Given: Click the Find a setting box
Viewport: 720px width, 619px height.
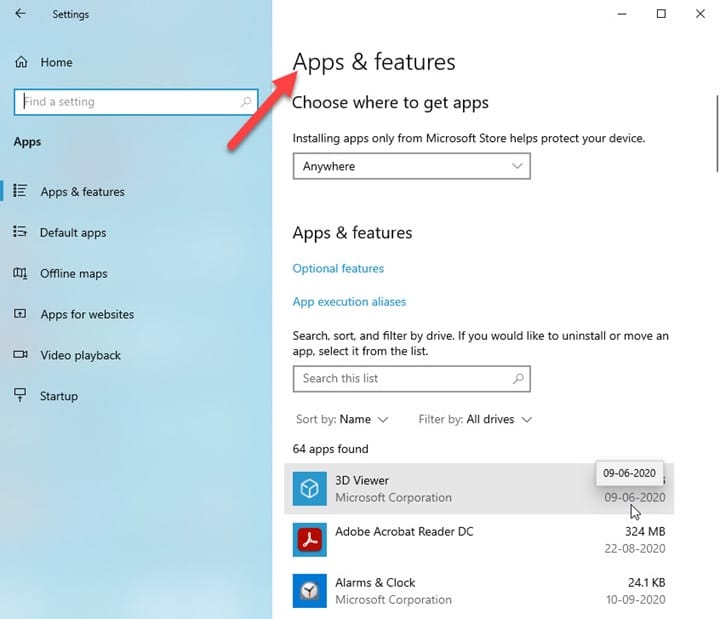Looking at the screenshot, I should (136, 102).
